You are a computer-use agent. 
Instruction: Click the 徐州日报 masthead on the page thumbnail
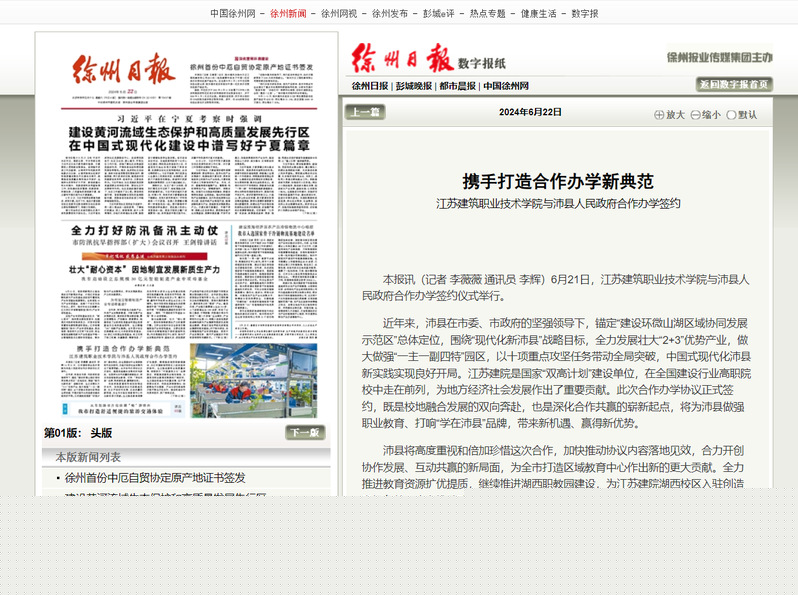point(124,69)
